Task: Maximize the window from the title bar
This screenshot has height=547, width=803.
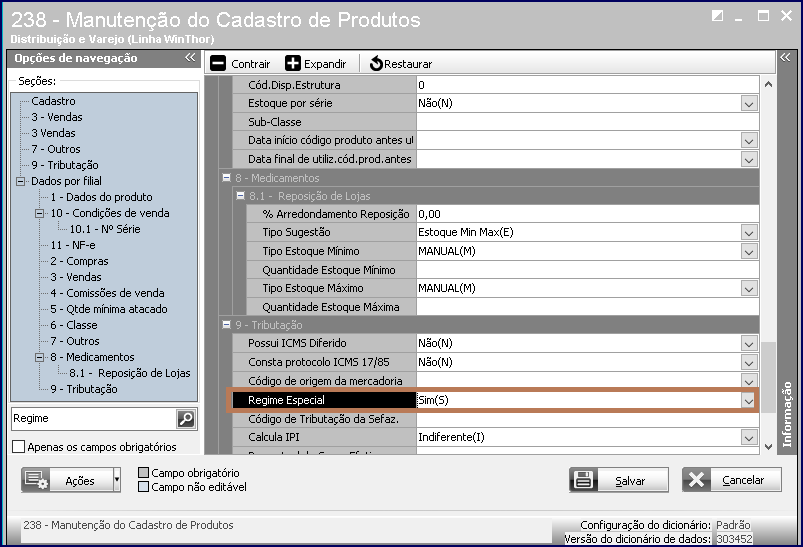Action: [763, 16]
